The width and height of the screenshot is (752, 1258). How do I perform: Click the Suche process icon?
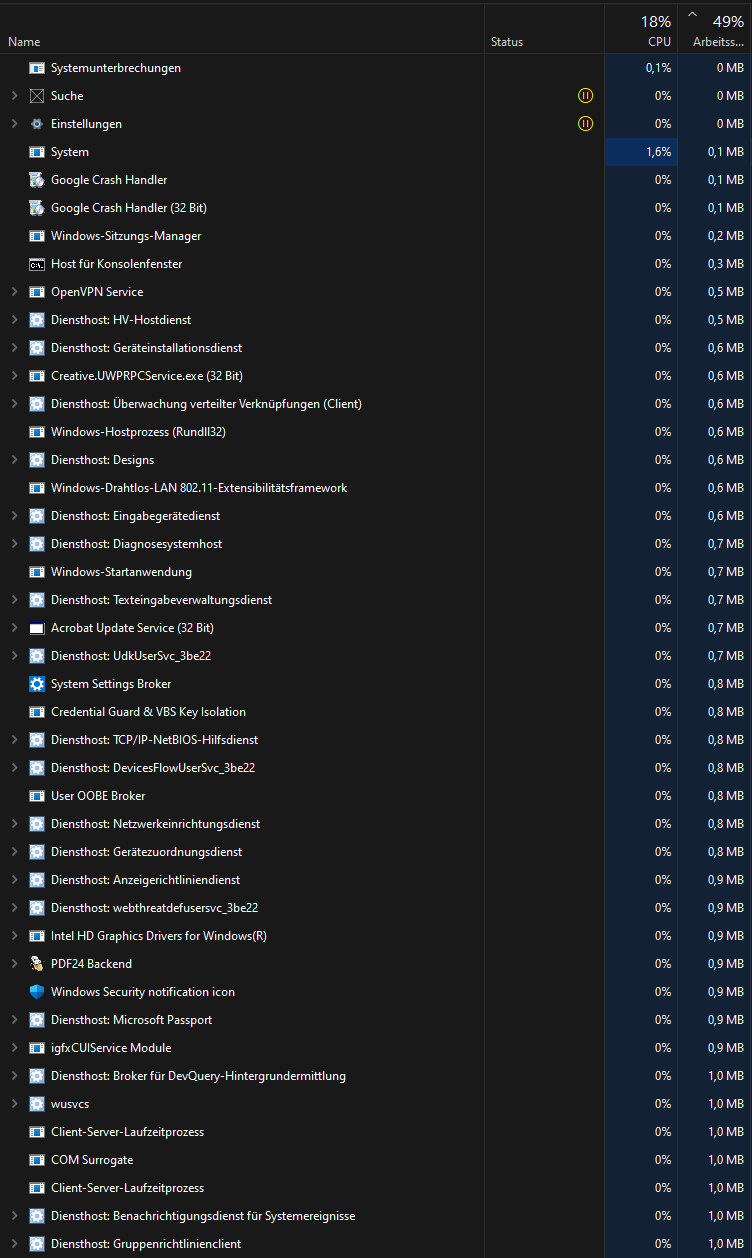coord(37,96)
